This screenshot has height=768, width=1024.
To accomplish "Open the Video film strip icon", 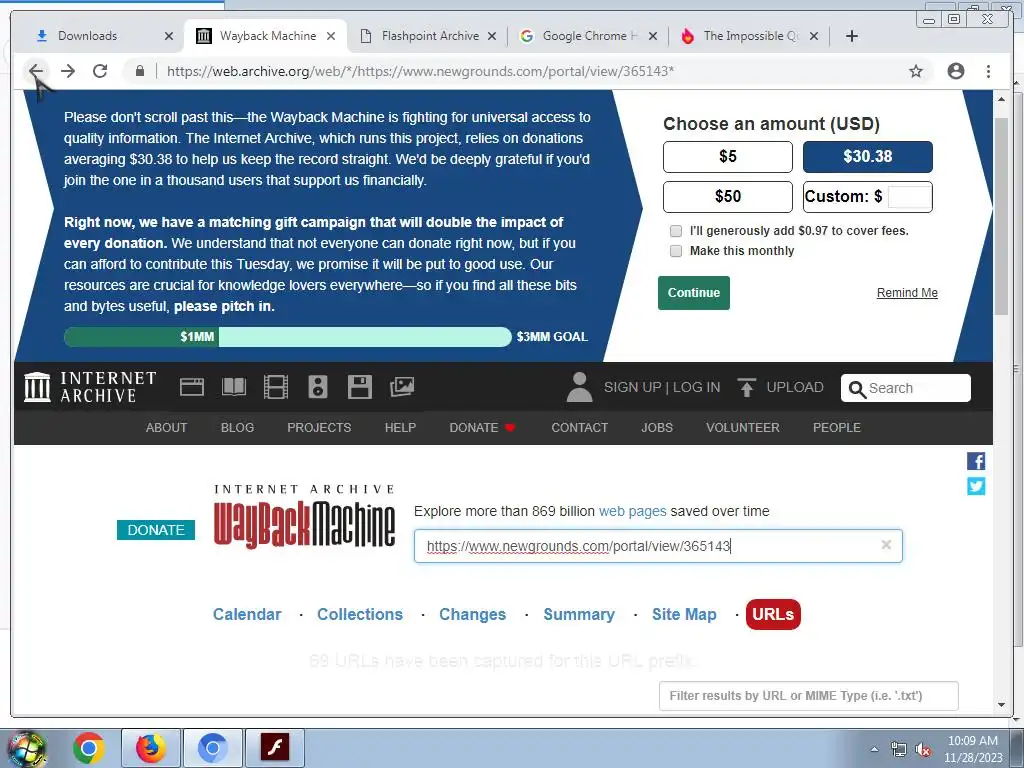I will point(276,387).
